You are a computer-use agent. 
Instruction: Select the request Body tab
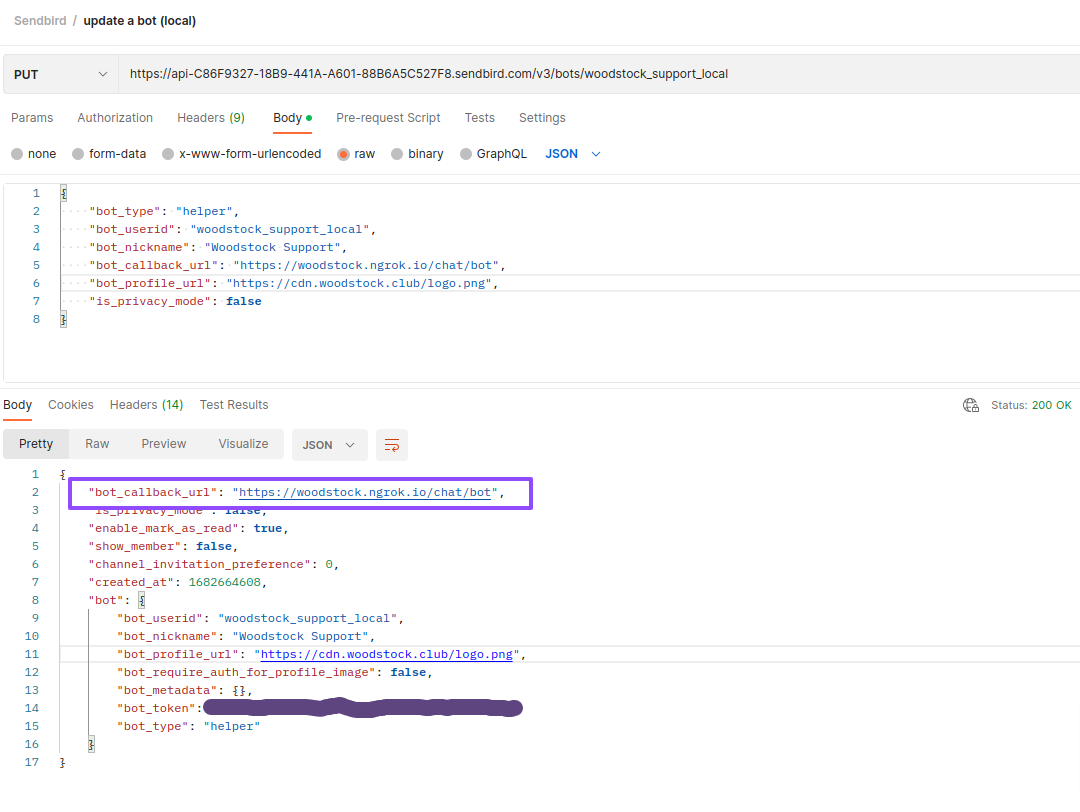pyautogui.click(x=292, y=118)
